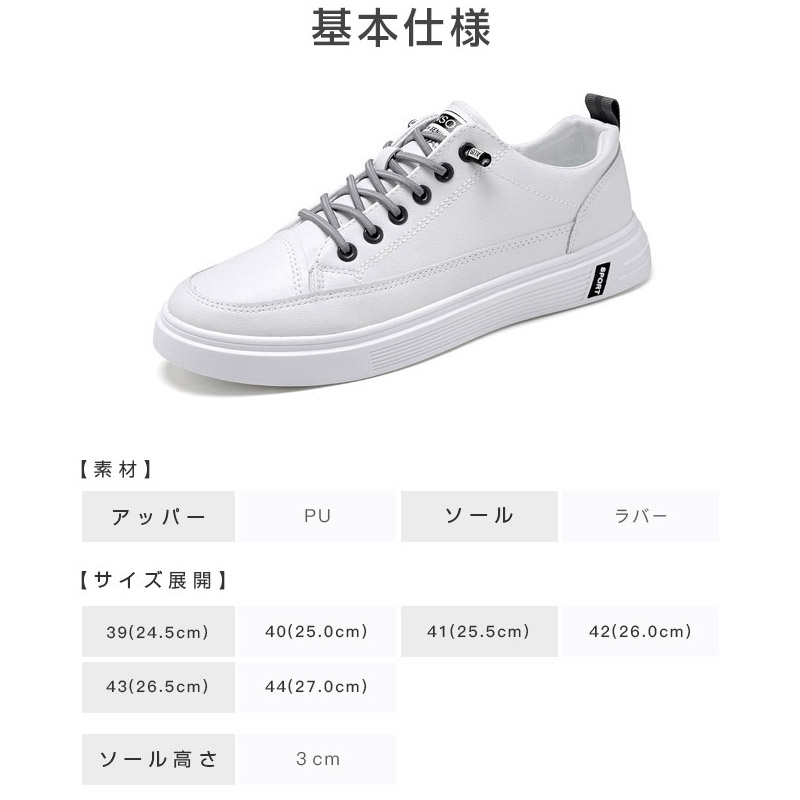Choose size 39(24.5cm)

click(158, 632)
